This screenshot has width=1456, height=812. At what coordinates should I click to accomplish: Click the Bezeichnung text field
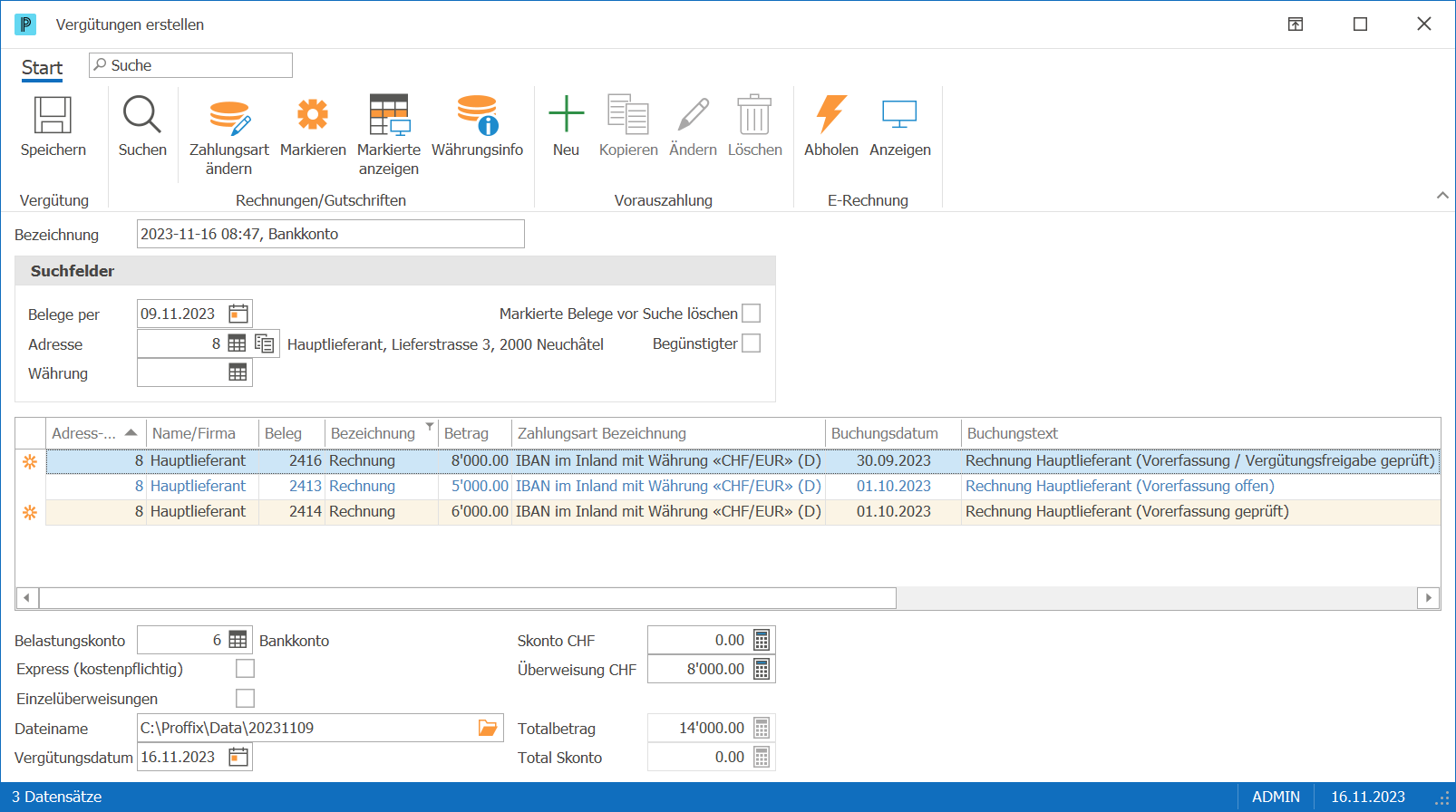(x=331, y=234)
